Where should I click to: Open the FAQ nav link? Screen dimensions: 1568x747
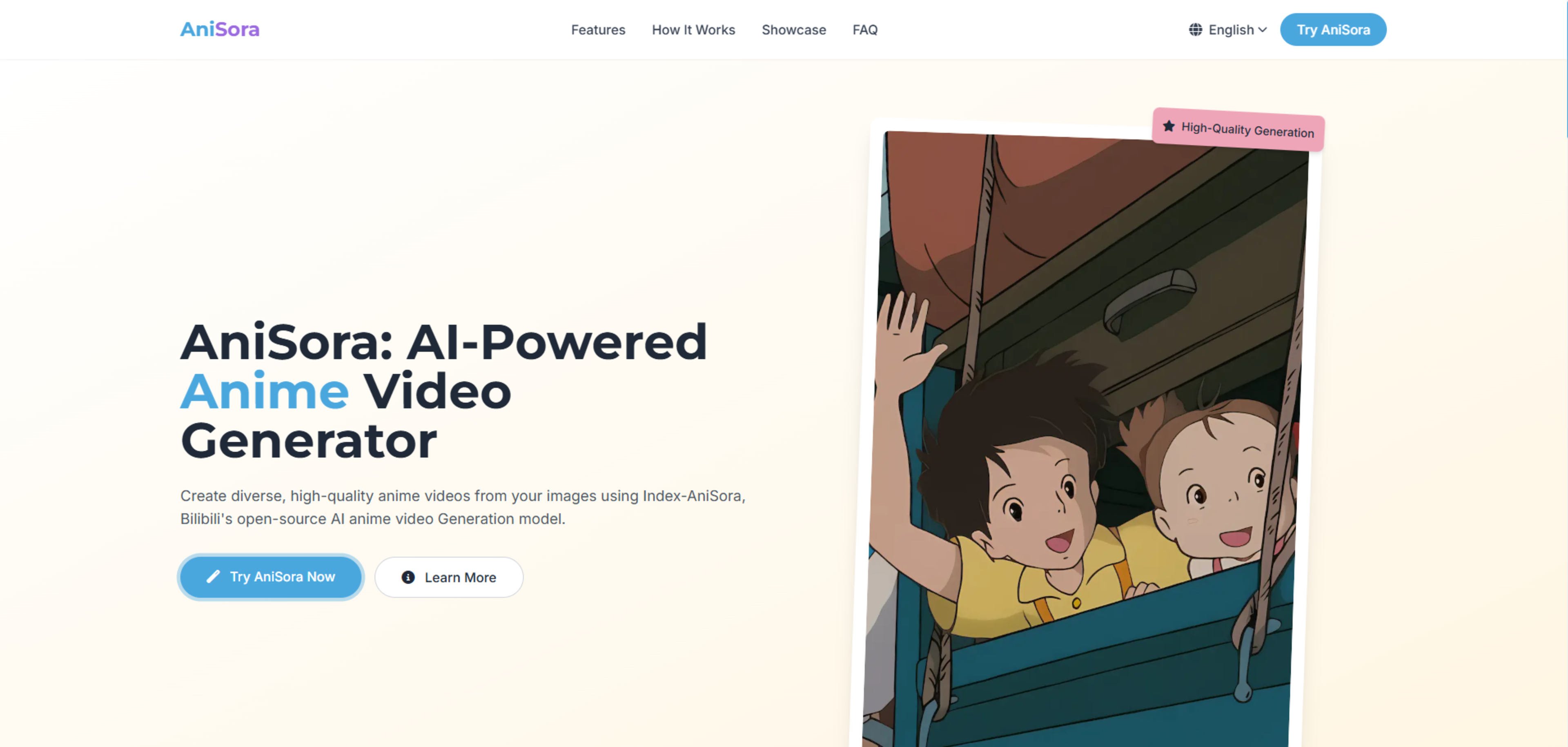click(x=864, y=30)
